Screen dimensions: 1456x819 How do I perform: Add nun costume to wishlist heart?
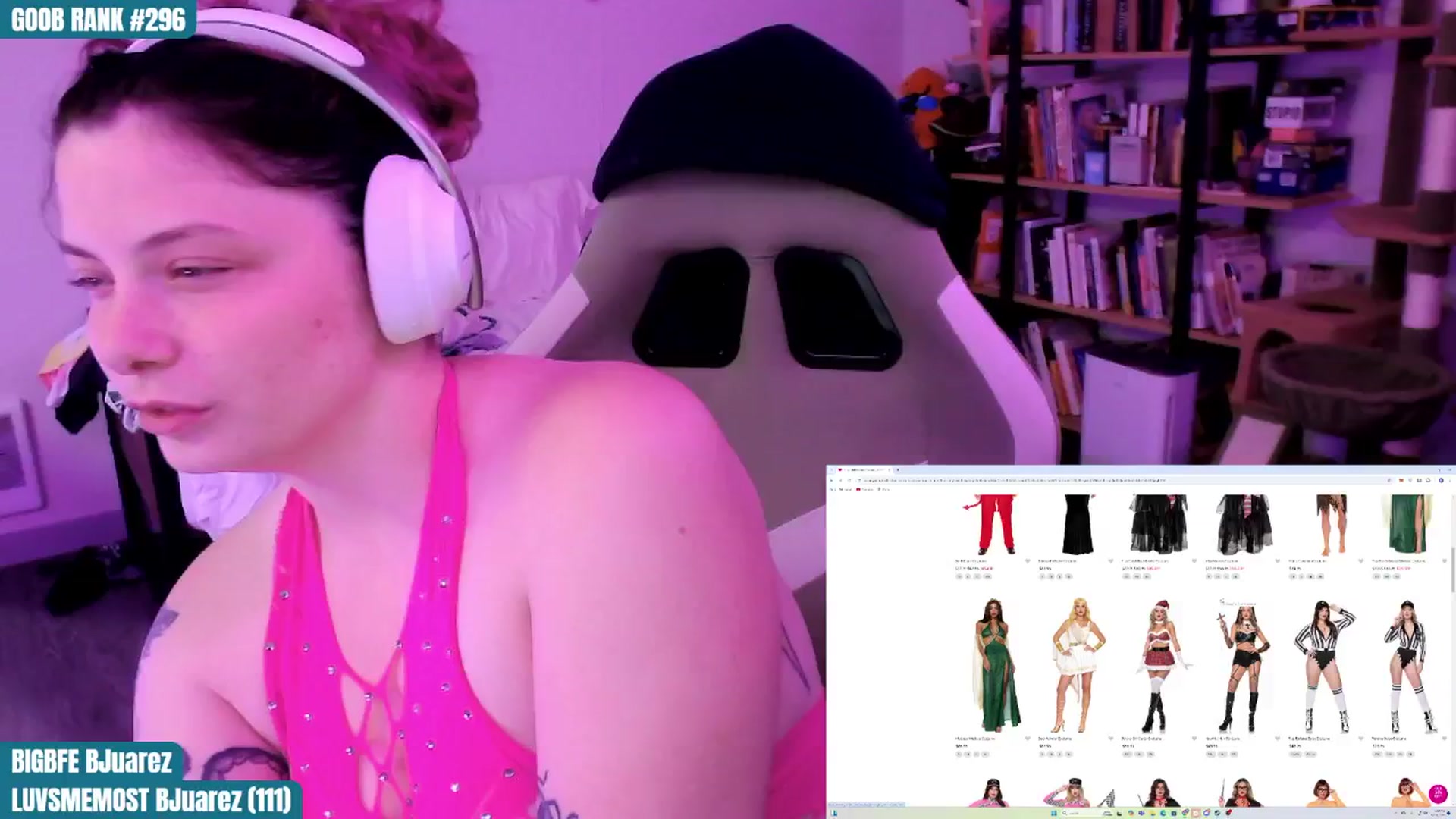[1278, 738]
